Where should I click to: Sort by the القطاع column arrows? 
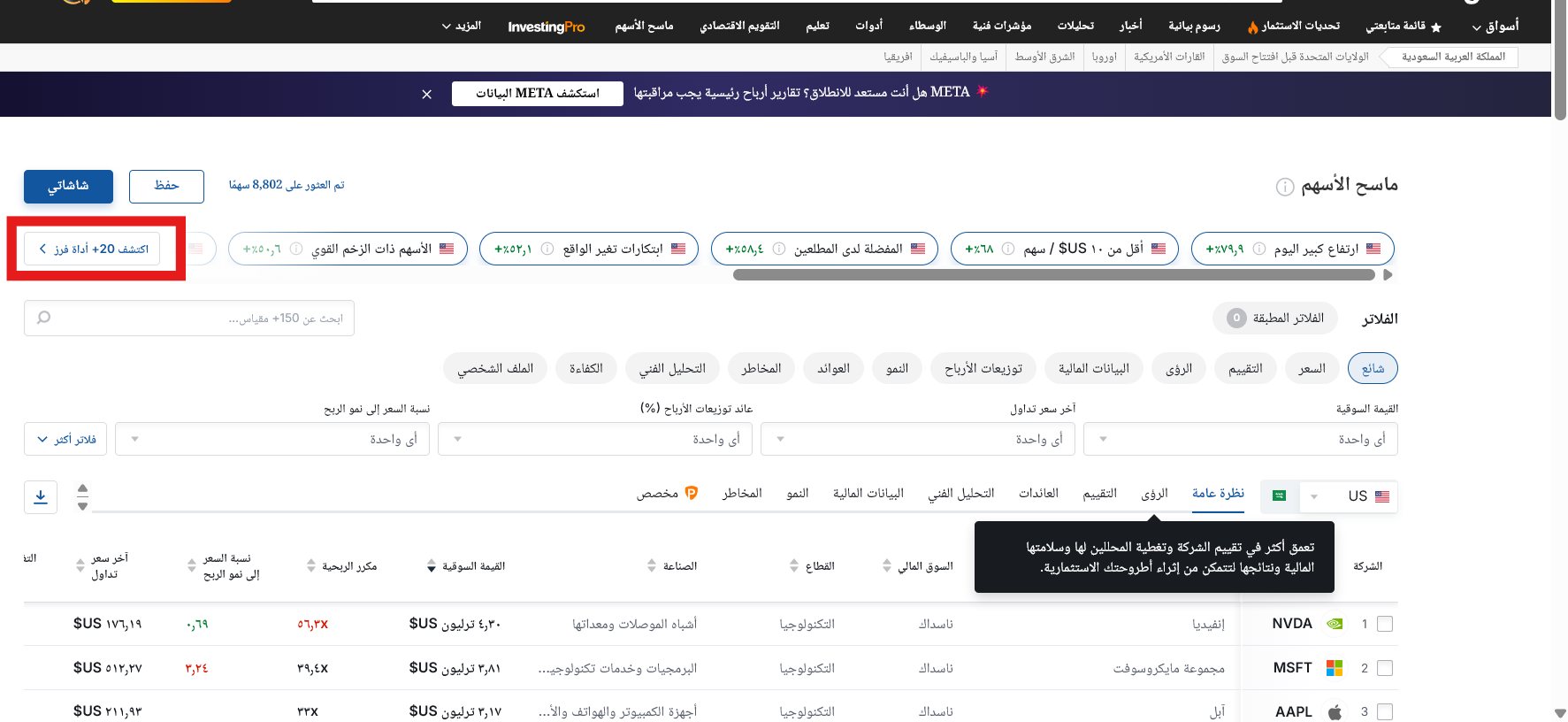coord(794,566)
